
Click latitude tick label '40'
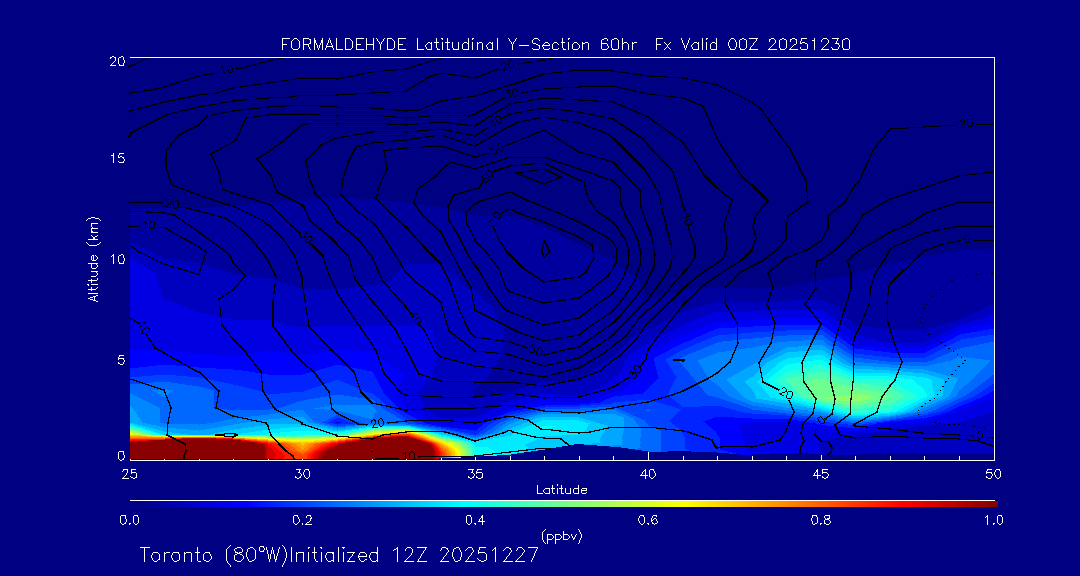click(x=648, y=474)
